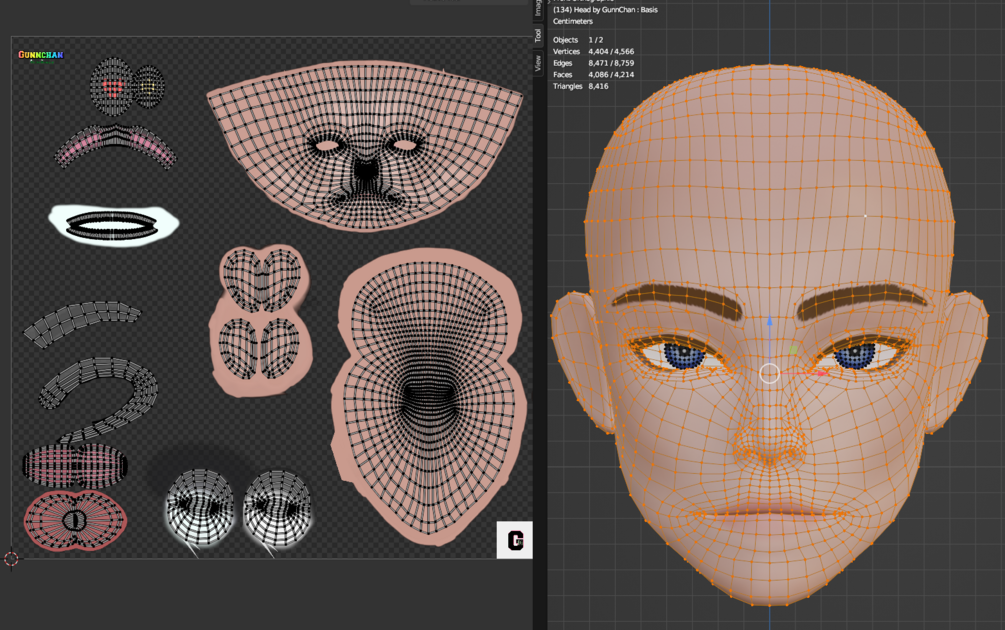Click the "Triangles" statistics label
The image size is (1005, 630).
tap(568, 86)
